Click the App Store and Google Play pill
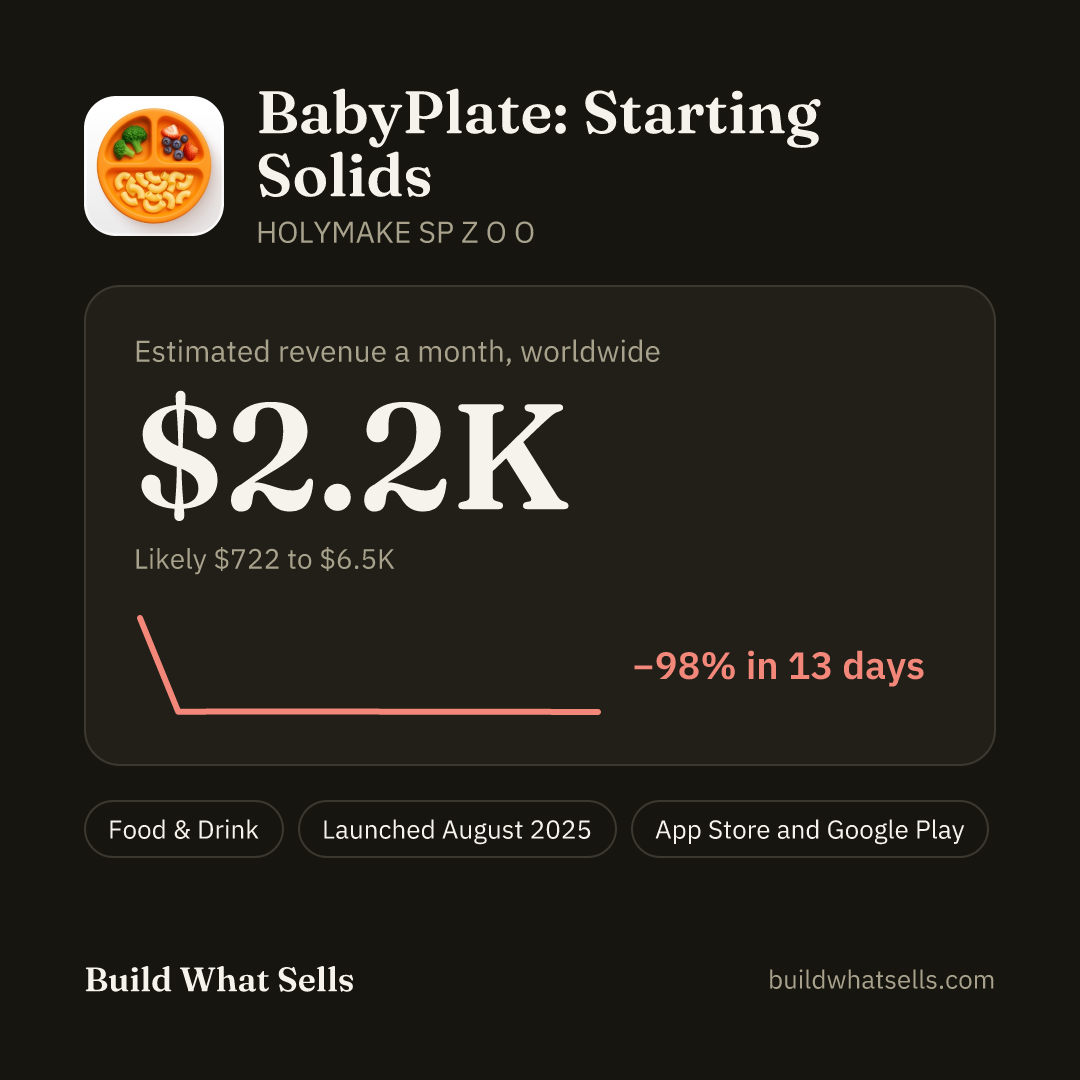Image resolution: width=1080 pixels, height=1080 pixels. [x=809, y=829]
